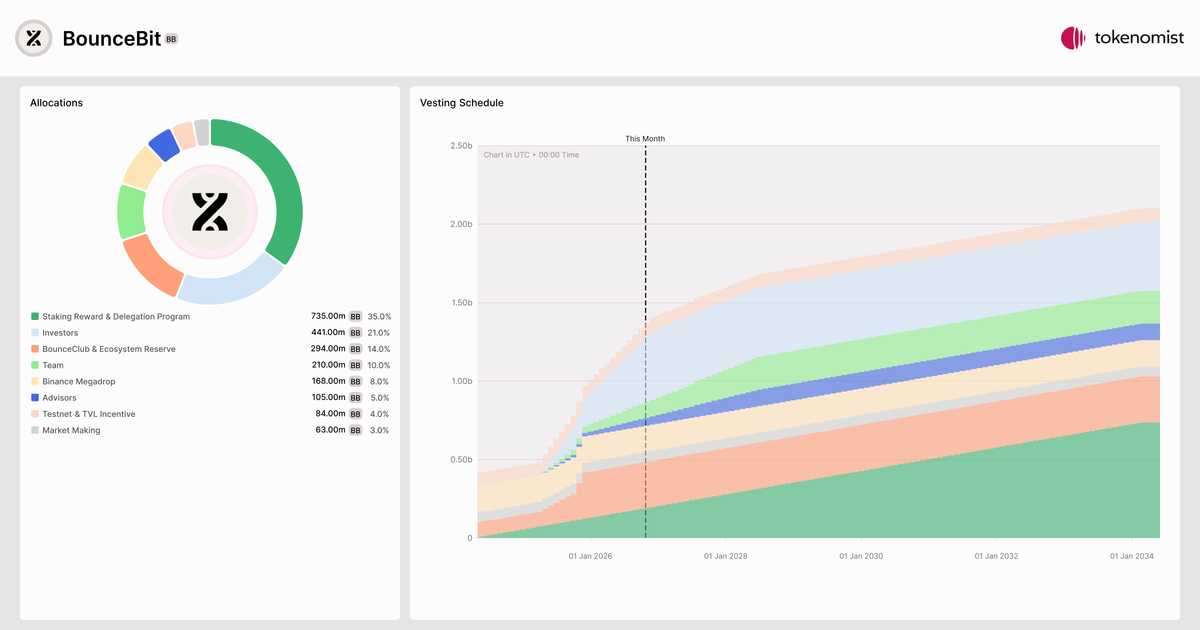
Task: Click the 'This Month' dashed marker label
Action: pos(645,139)
